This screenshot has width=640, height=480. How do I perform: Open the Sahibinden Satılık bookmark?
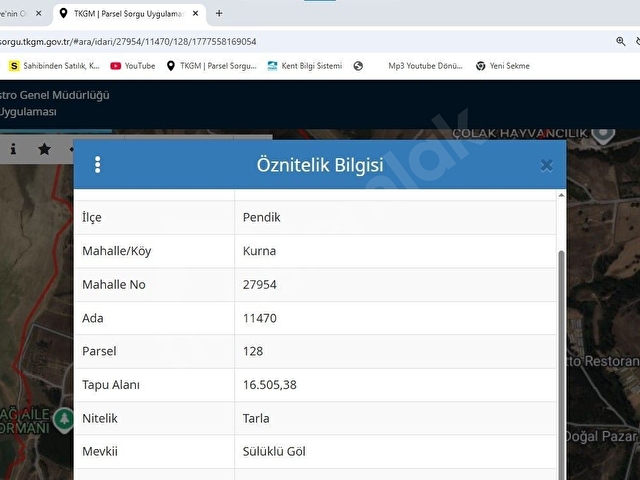[x=54, y=66]
